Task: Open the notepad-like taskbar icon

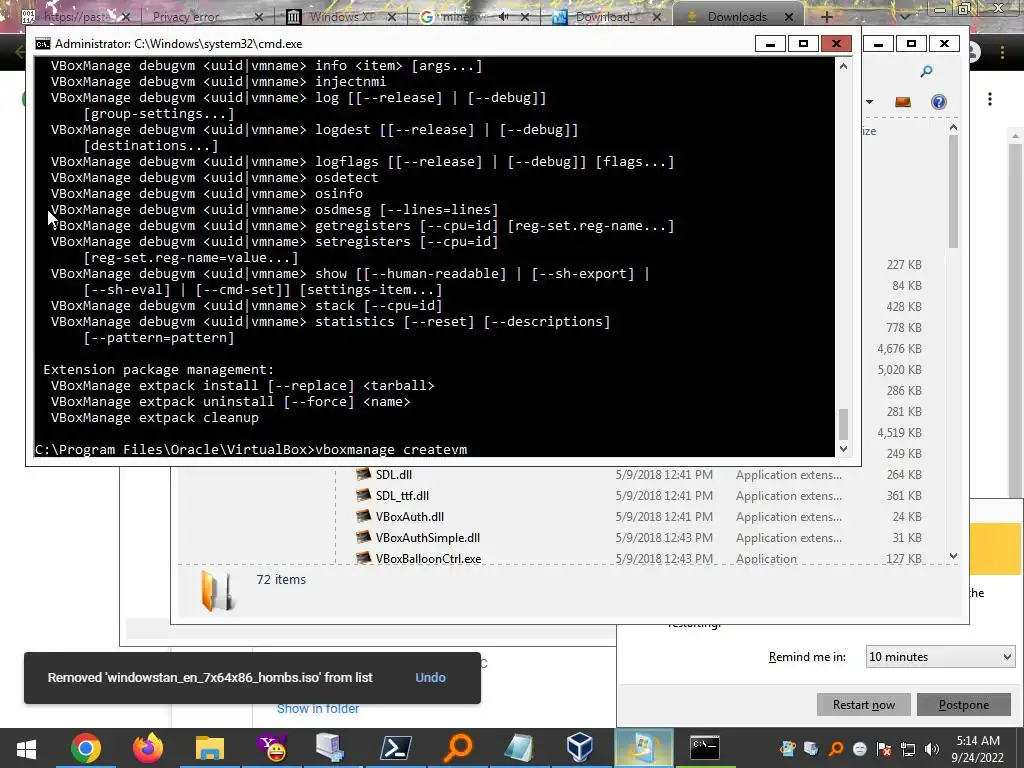Action: point(519,748)
